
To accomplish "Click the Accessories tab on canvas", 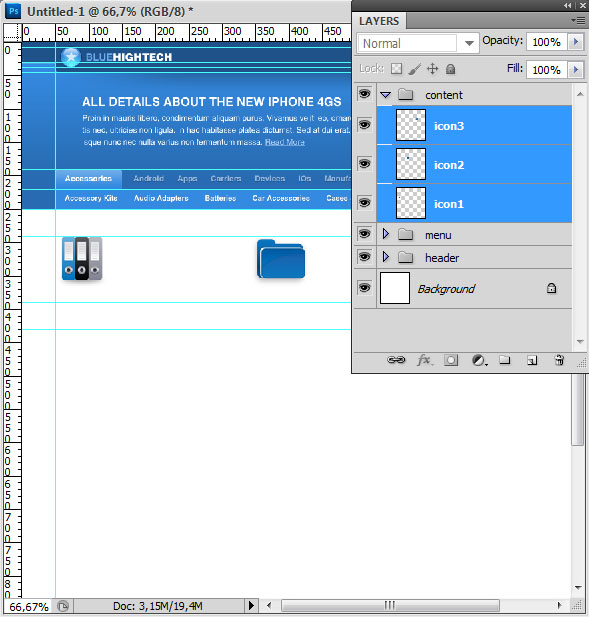I will pos(89,178).
